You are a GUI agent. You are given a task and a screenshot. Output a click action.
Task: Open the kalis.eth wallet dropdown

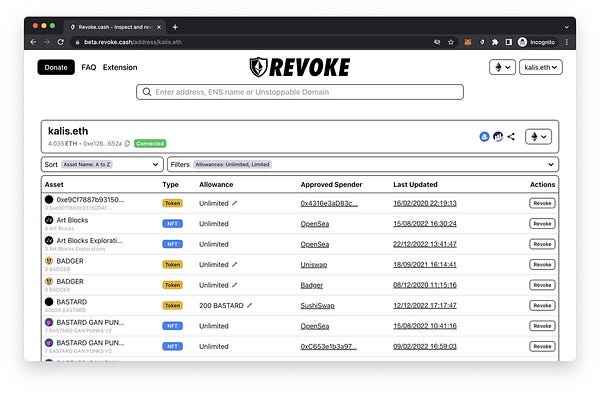[x=541, y=67]
